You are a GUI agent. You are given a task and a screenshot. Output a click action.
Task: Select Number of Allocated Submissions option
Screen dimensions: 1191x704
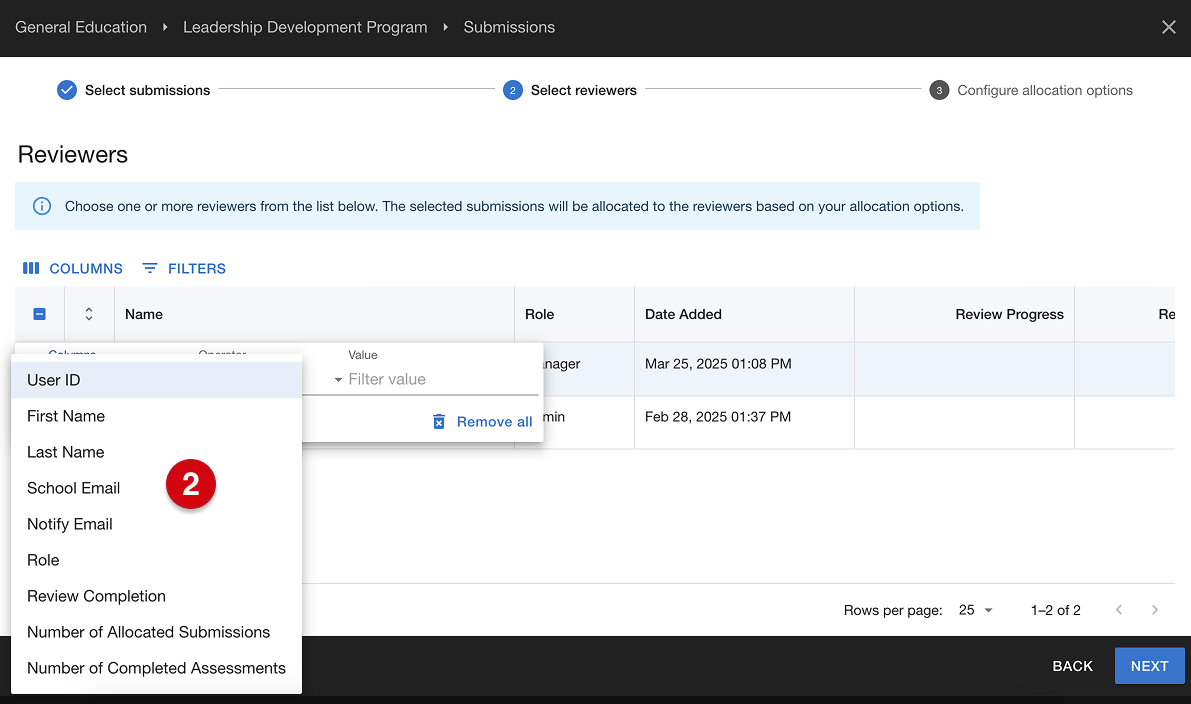[x=156, y=633]
